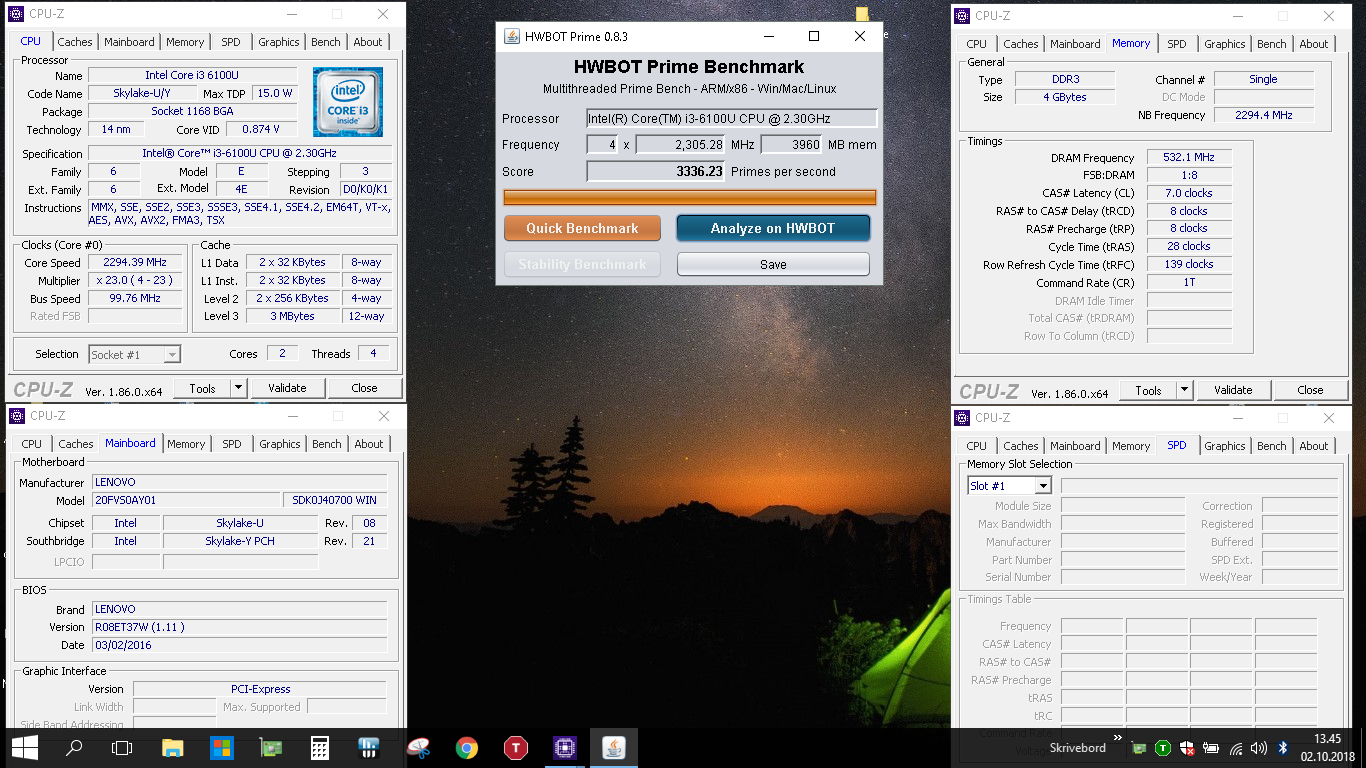
Task: Open Memory tab in CPU-Z Mainboard window
Action: tap(186, 444)
